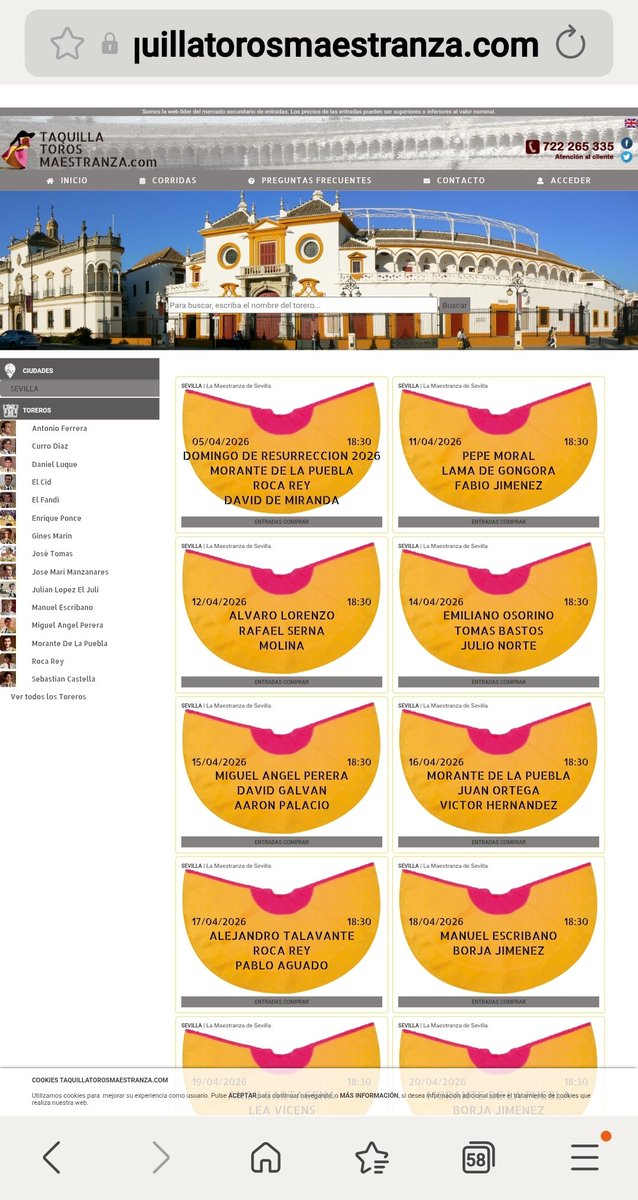
Task: Open the 58 tabs switcher
Action: pos(478,1158)
